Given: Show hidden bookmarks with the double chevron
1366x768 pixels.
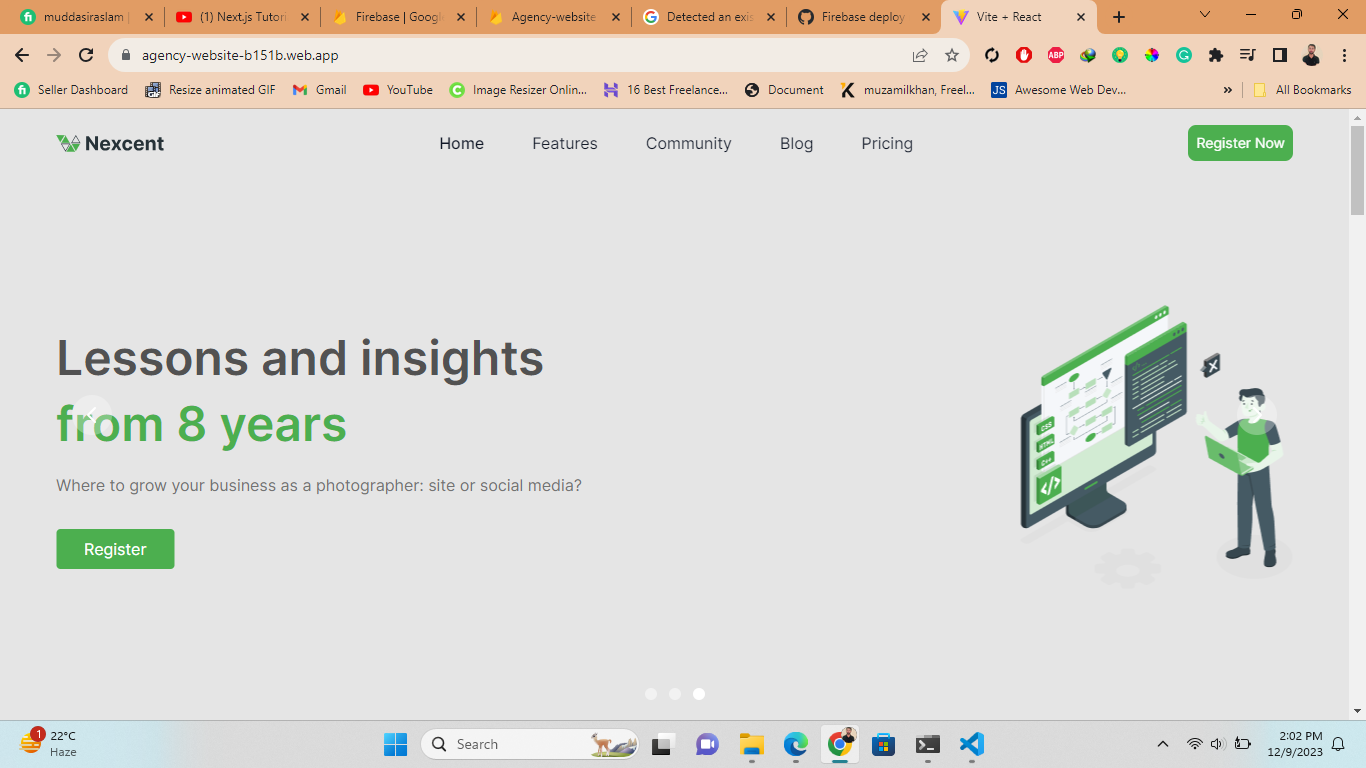Looking at the screenshot, I should point(1228,90).
